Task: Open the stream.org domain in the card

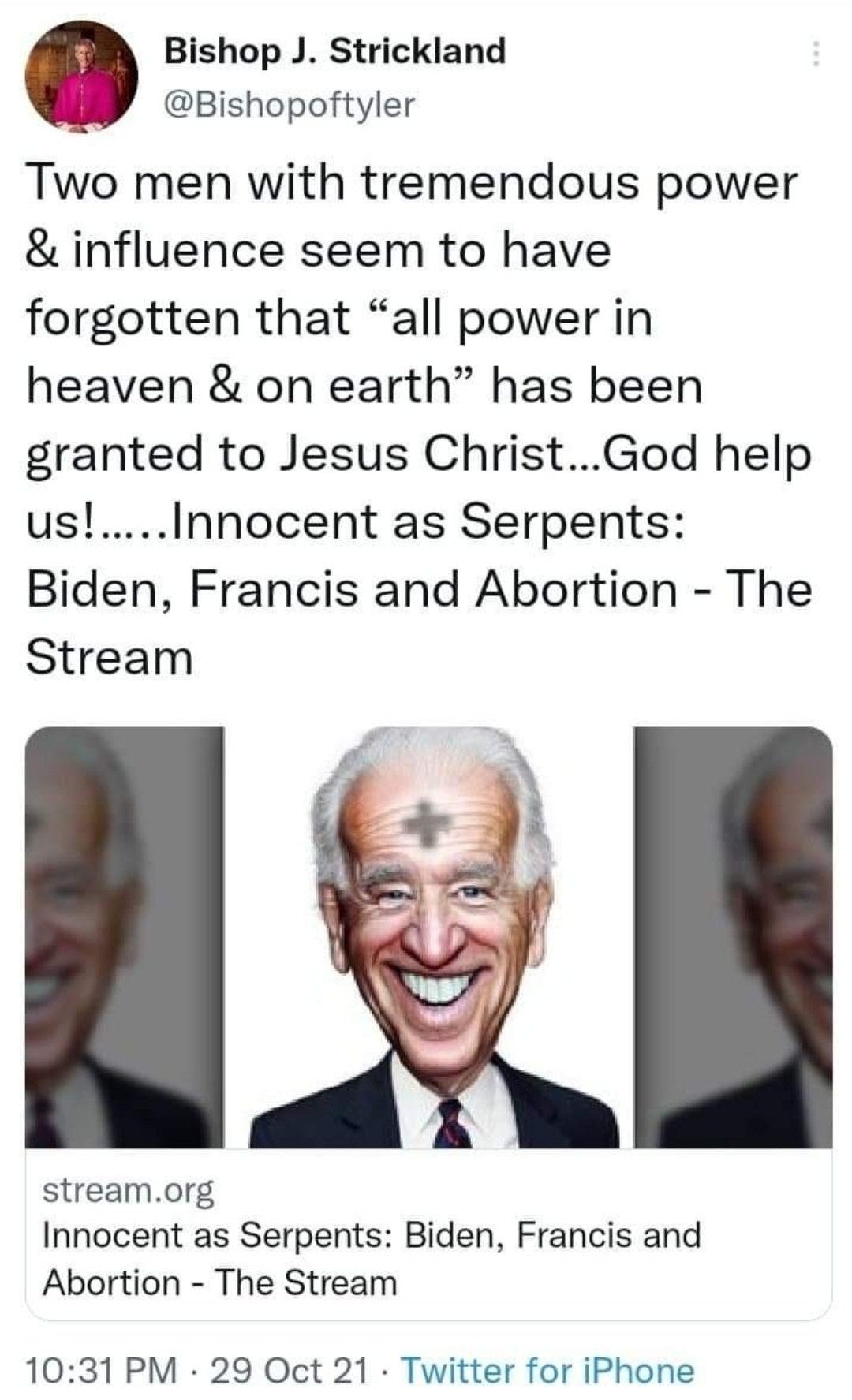Action: [x=128, y=1191]
